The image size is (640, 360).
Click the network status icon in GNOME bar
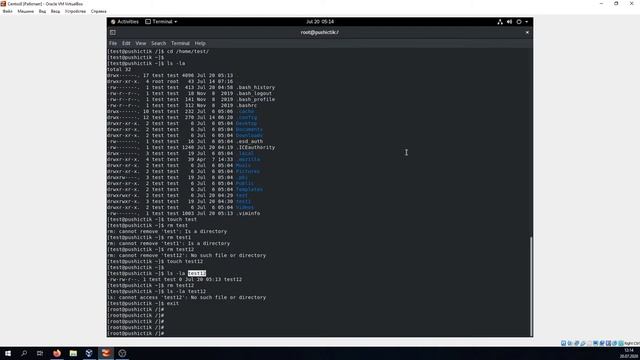(x=500, y=22)
